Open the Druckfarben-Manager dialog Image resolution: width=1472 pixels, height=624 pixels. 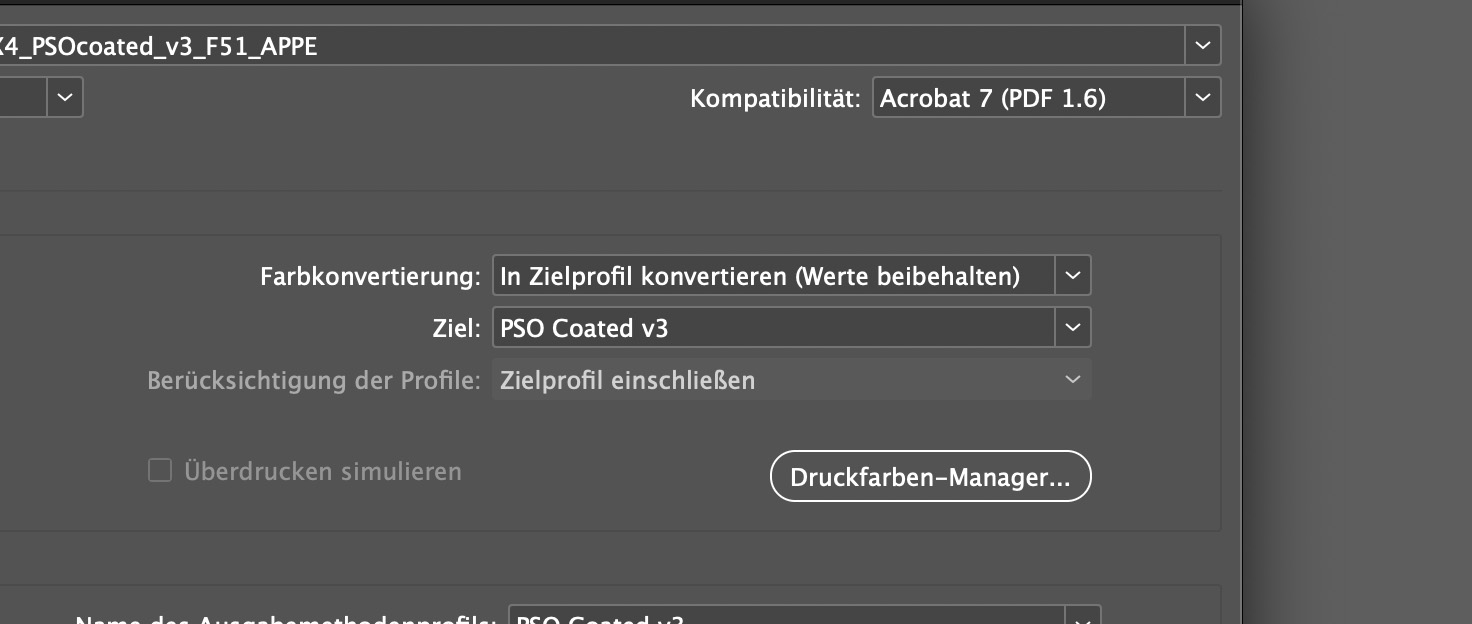coord(930,477)
